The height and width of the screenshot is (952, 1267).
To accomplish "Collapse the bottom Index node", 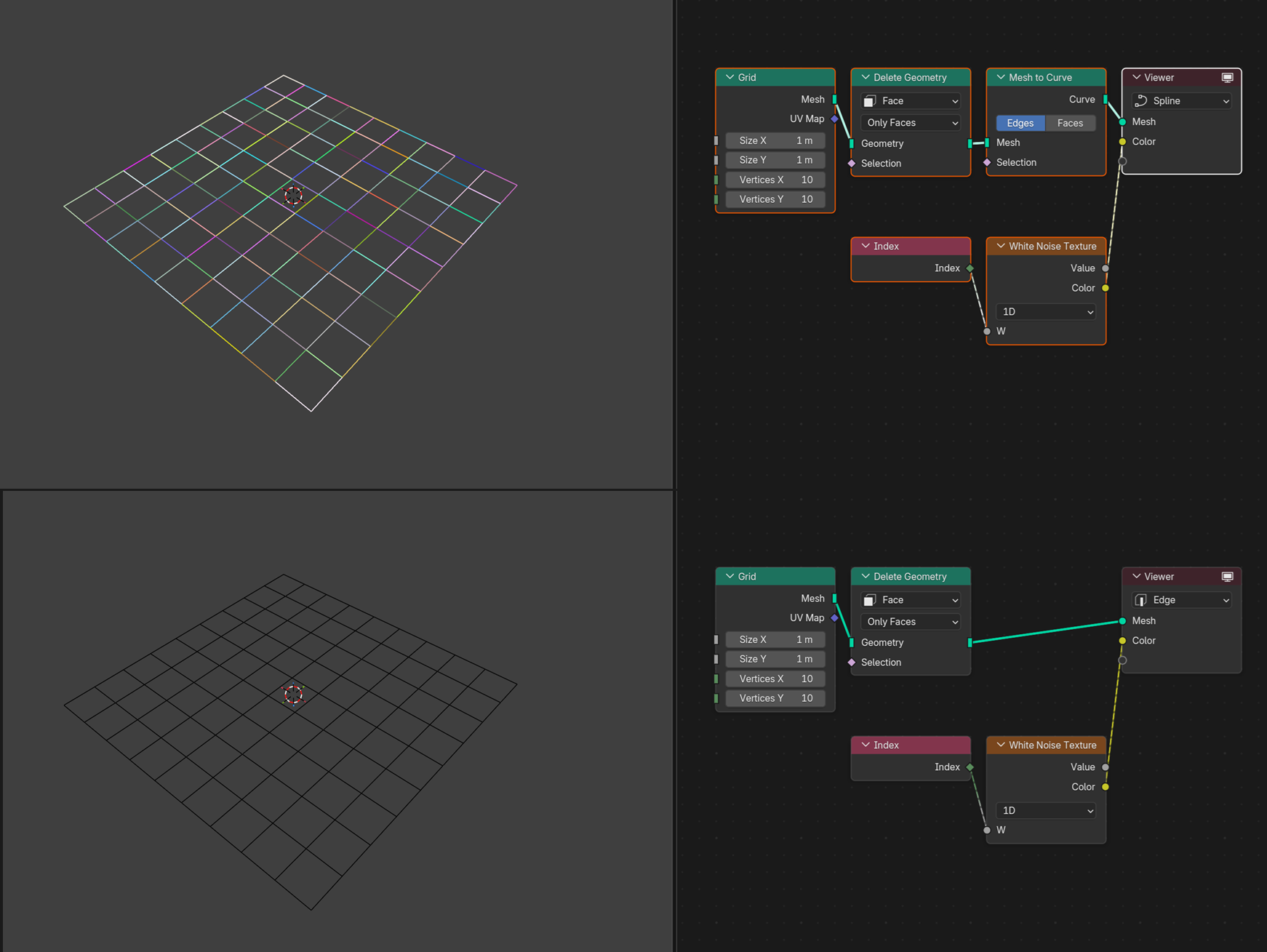I will tap(866, 745).
